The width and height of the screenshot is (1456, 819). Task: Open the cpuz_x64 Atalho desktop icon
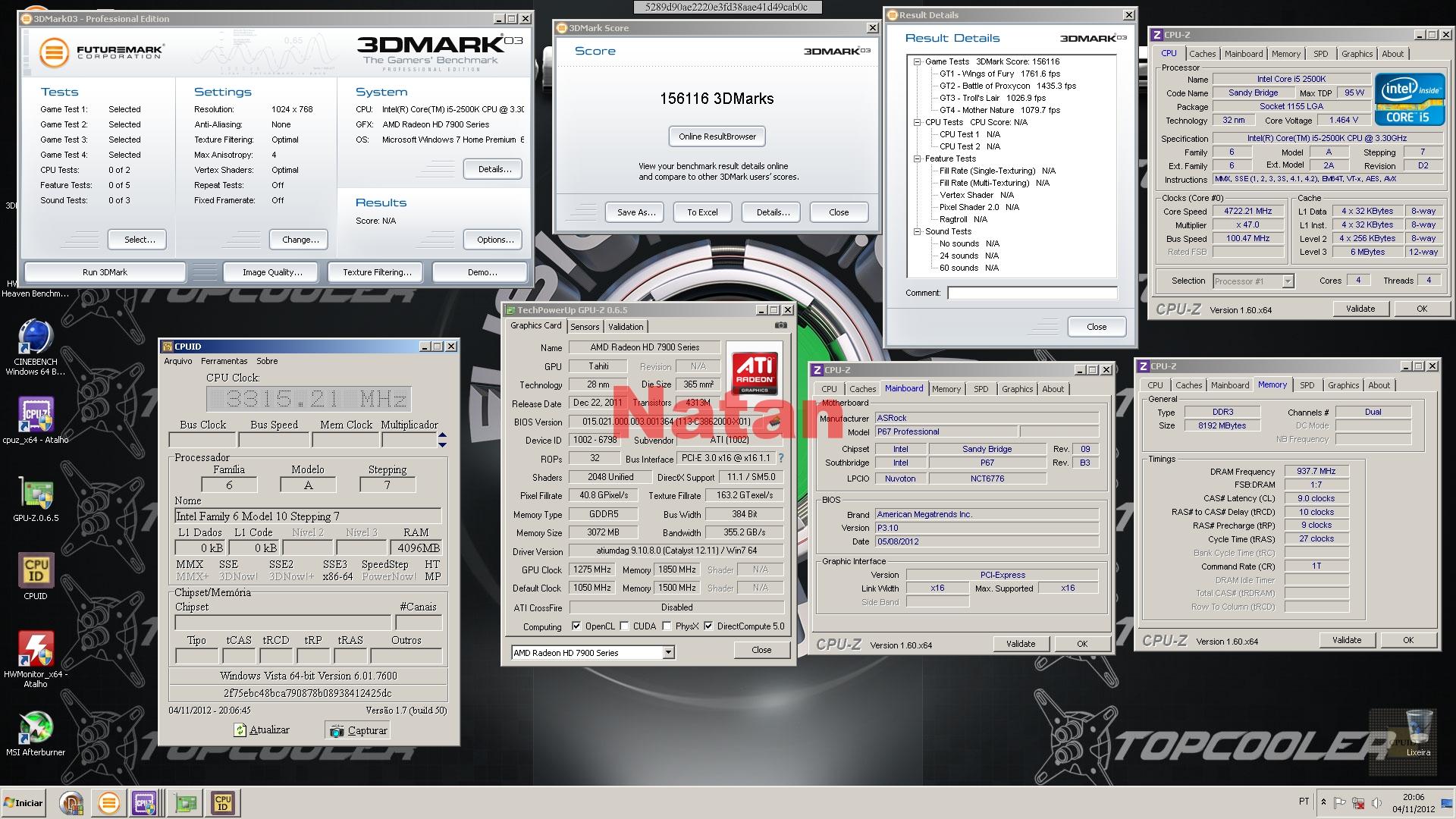[x=35, y=419]
